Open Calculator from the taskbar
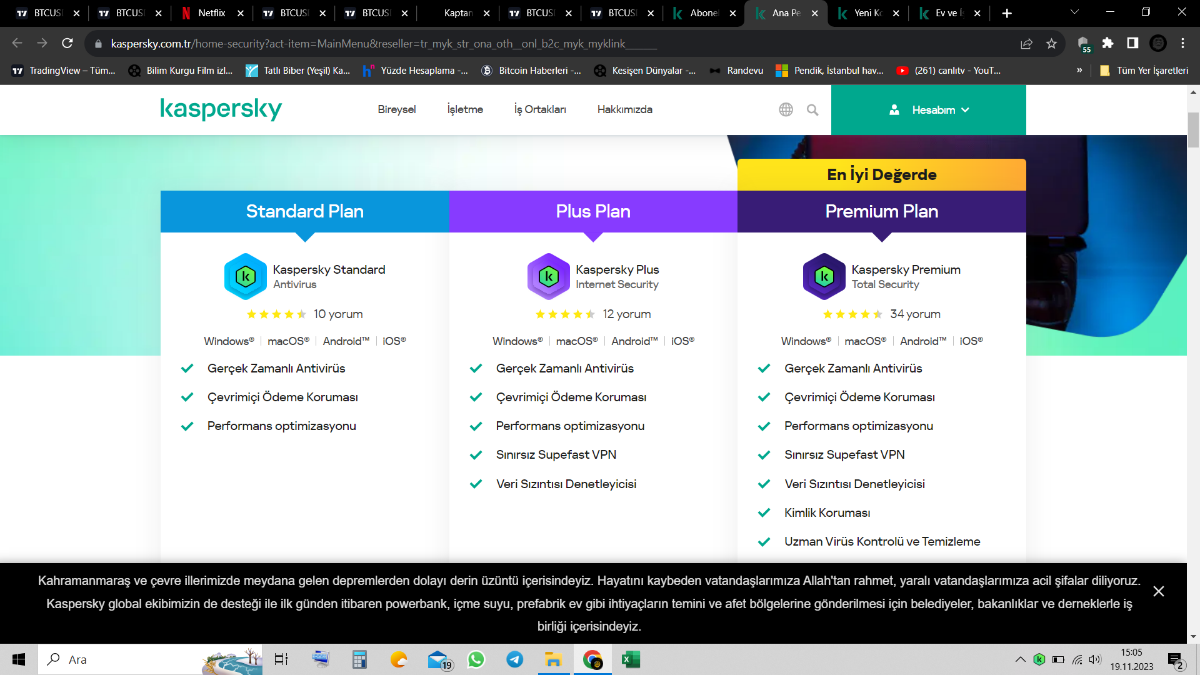This screenshot has height=675, width=1200. tap(360, 660)
